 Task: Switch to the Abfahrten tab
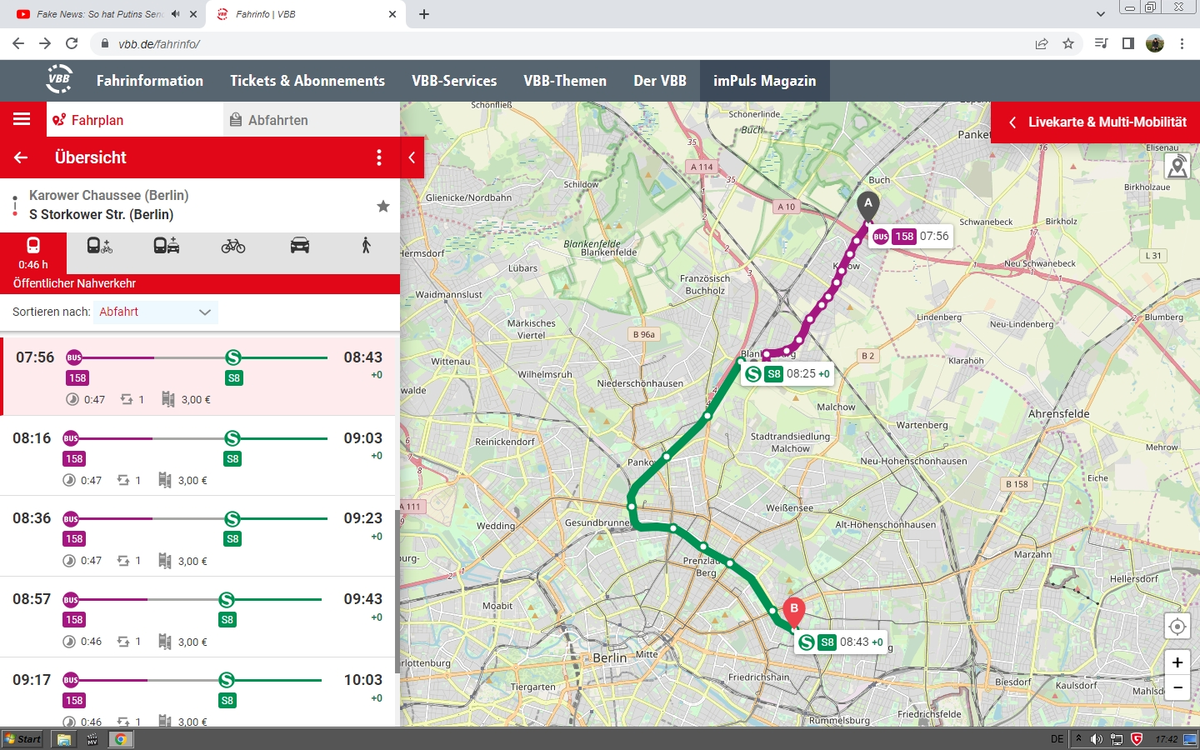pyautogui.click(x=311, y=120)
